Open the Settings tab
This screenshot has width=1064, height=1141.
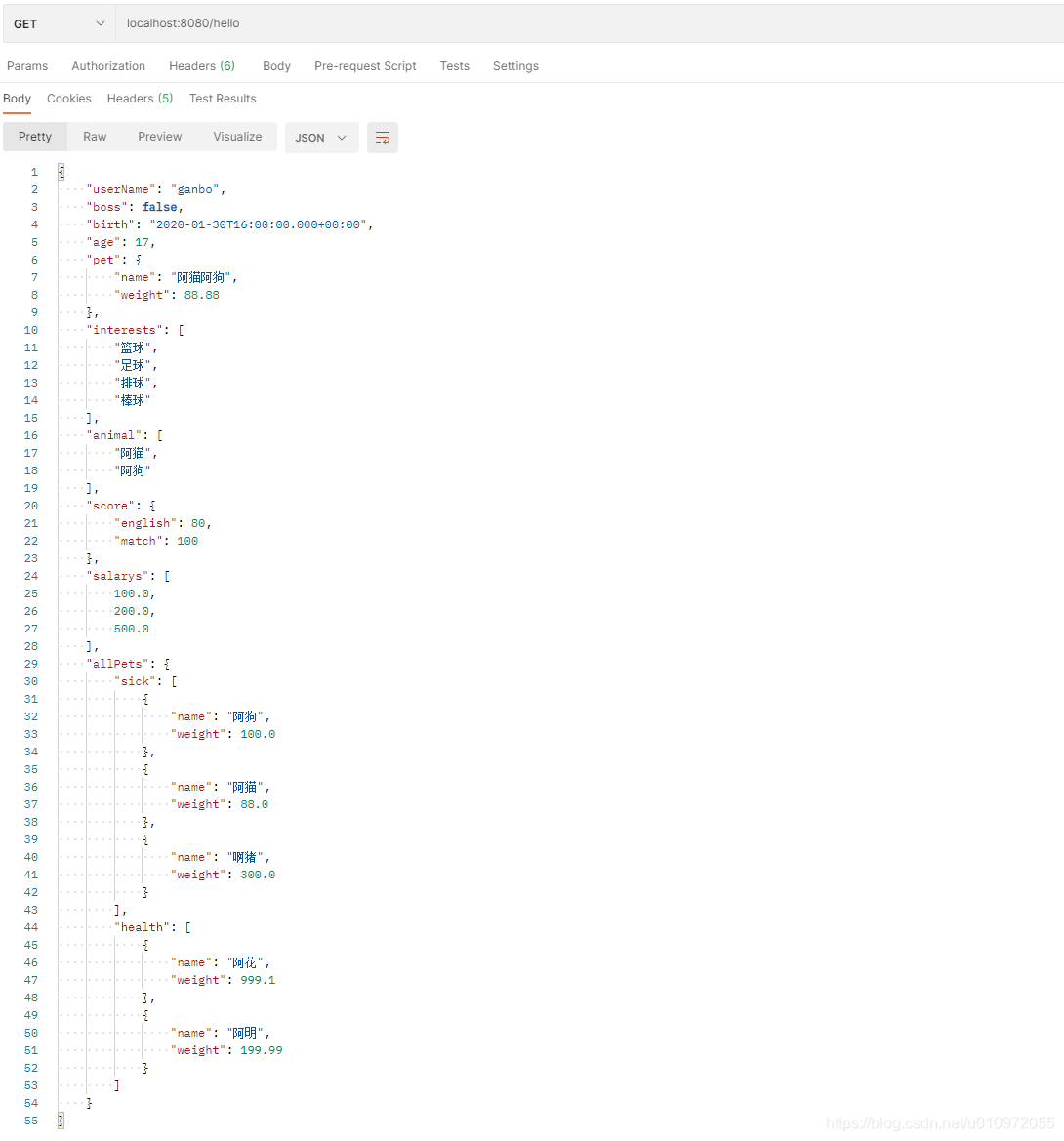tap(516, 66)
